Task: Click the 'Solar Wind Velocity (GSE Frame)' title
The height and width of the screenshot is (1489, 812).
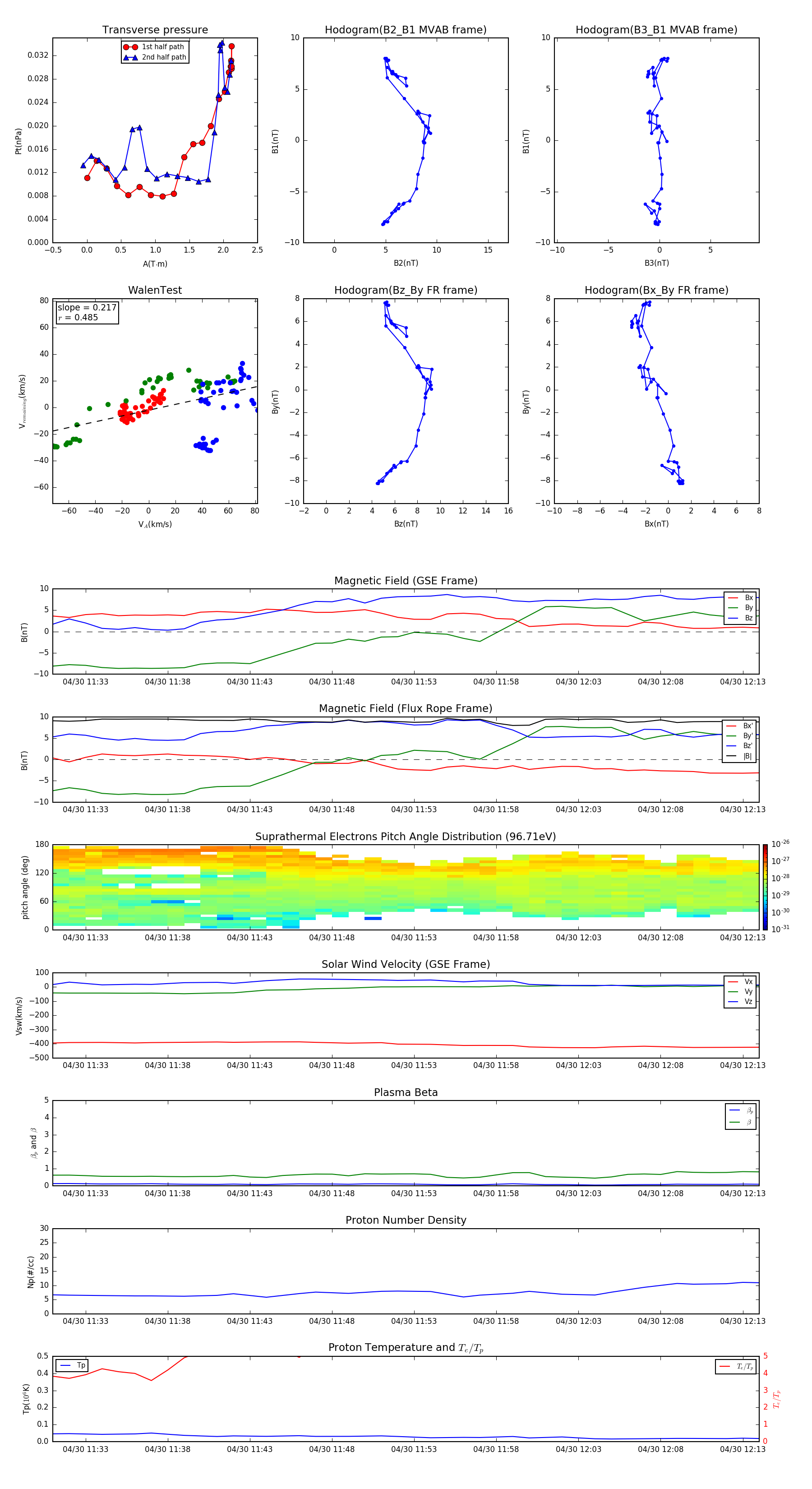Action: tap(406, 965)
